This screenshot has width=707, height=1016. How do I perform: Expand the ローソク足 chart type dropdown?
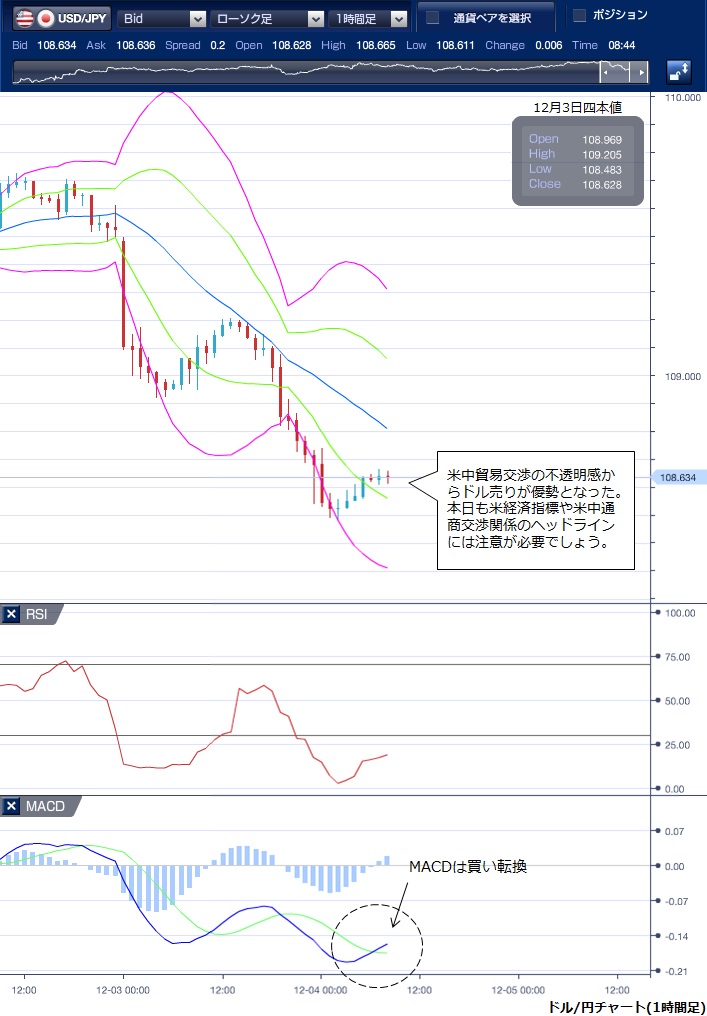click(269, 18)
